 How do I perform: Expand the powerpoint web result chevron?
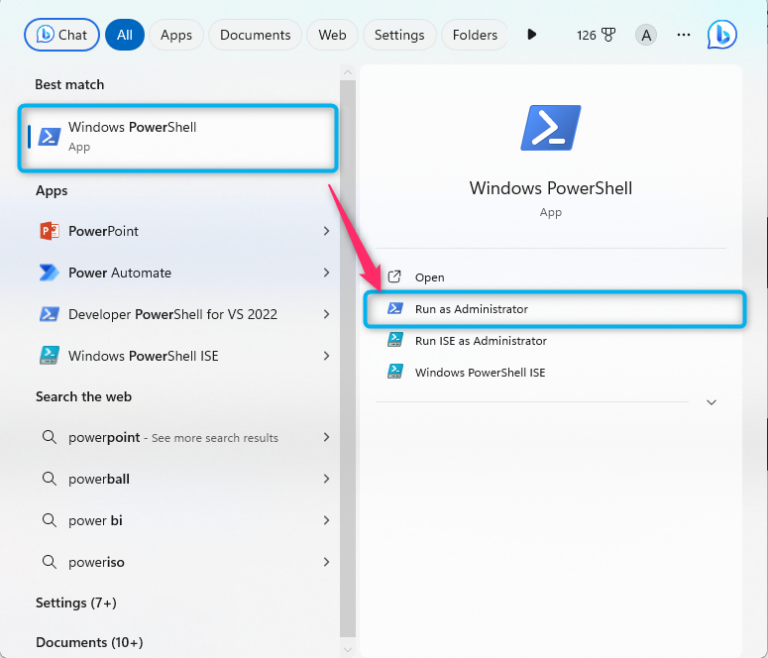(326, 437)
